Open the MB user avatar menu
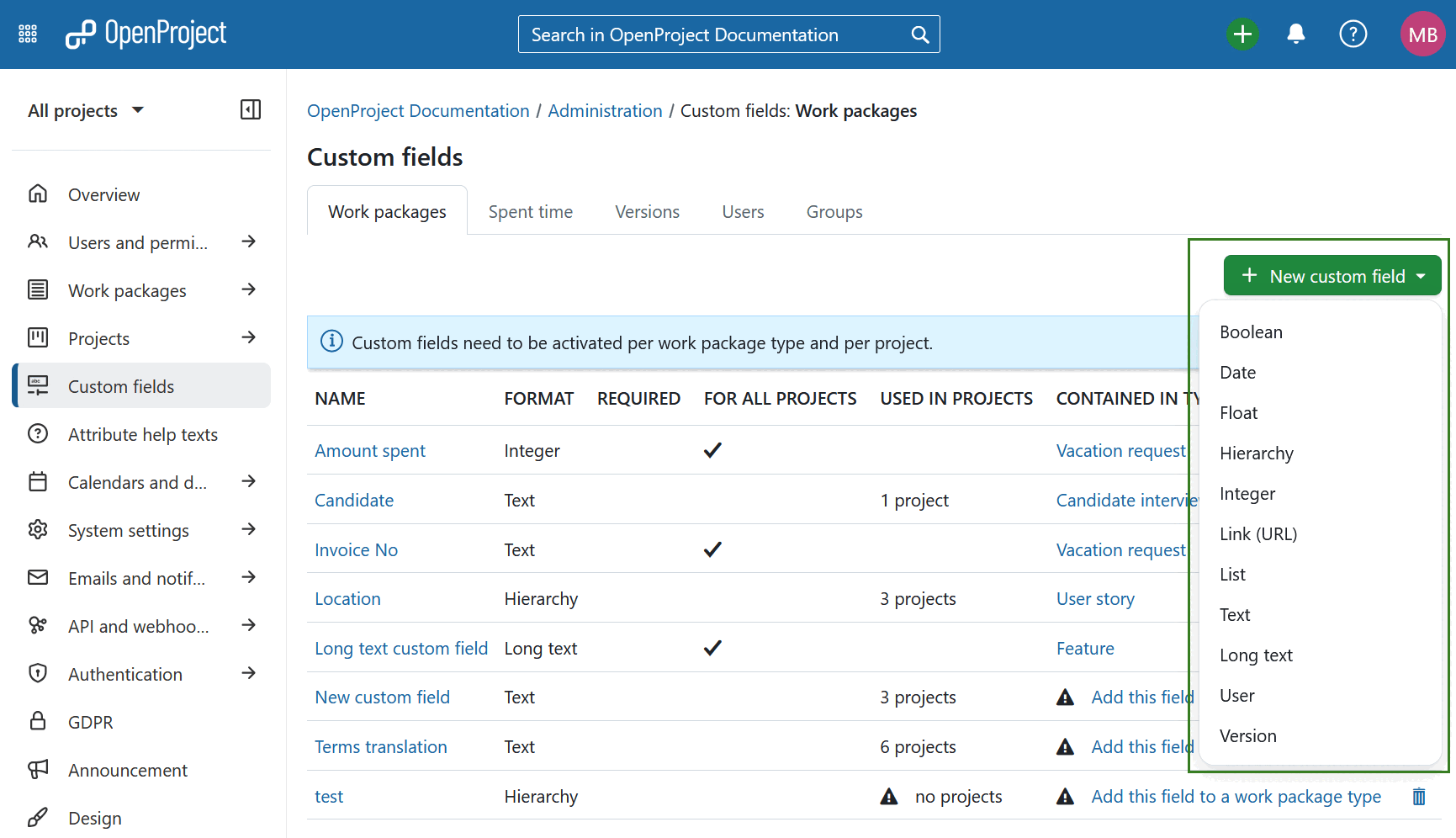Viewport: 1456px width, 838px height. [1422, 34]
